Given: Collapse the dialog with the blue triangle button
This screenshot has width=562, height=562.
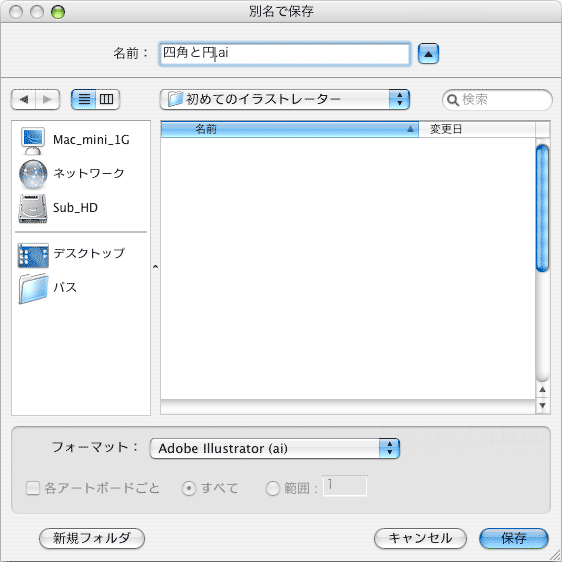Looking at the screenshot, I should pos(428,54).
